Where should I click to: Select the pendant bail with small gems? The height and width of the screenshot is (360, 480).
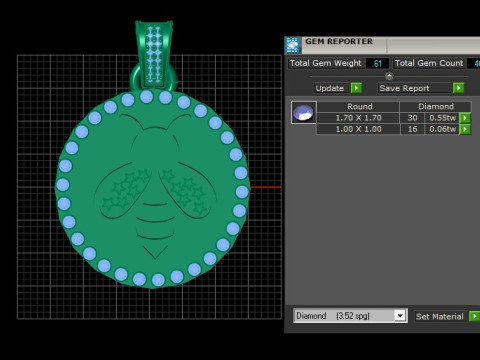[x=154, y=55]
